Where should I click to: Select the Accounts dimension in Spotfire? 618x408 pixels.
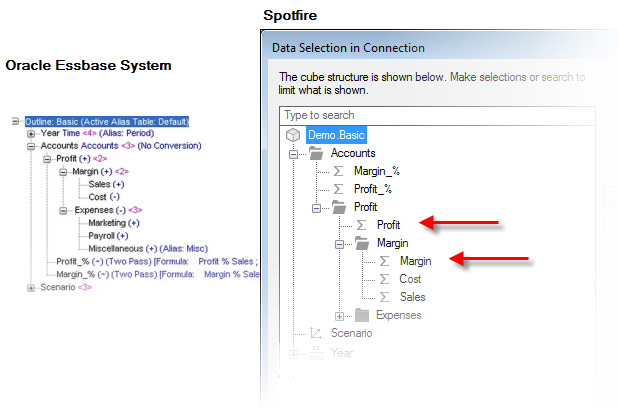click(x=353, y=153)
